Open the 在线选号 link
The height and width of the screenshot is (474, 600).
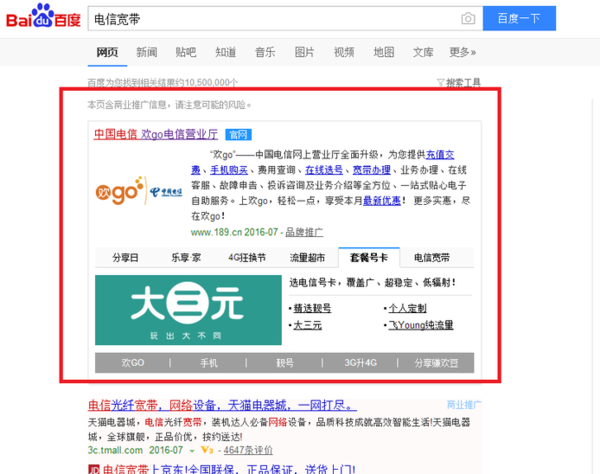(324, 170)
